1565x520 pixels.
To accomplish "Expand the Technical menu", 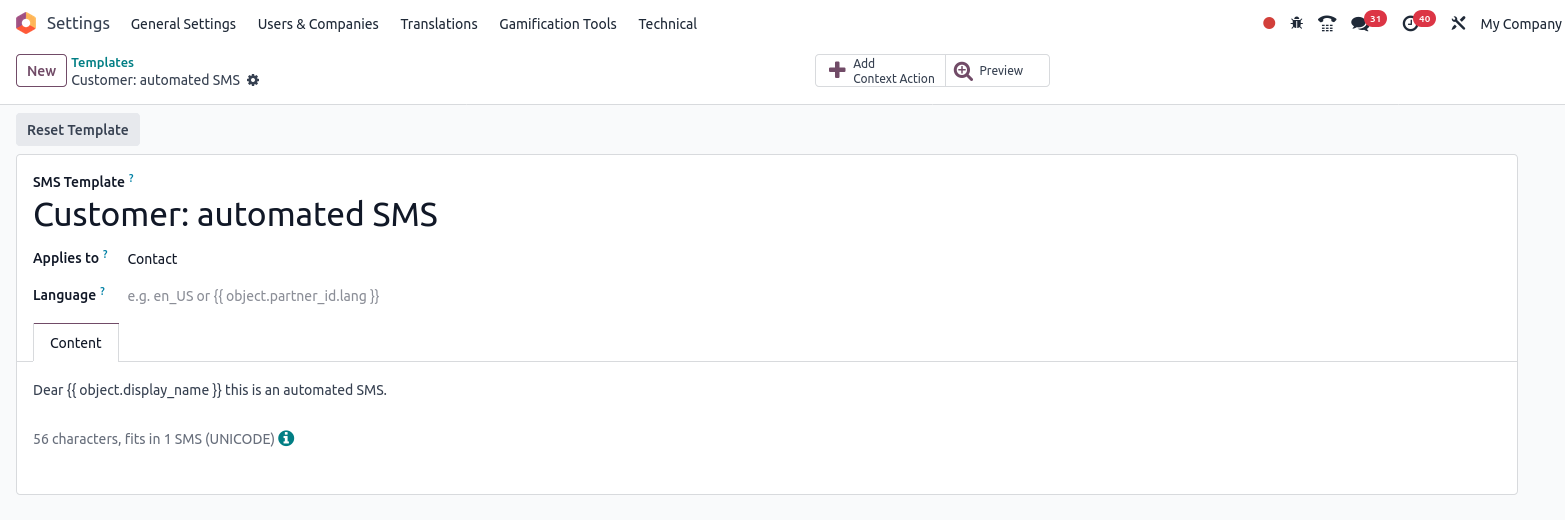I will tap(668, 24).
